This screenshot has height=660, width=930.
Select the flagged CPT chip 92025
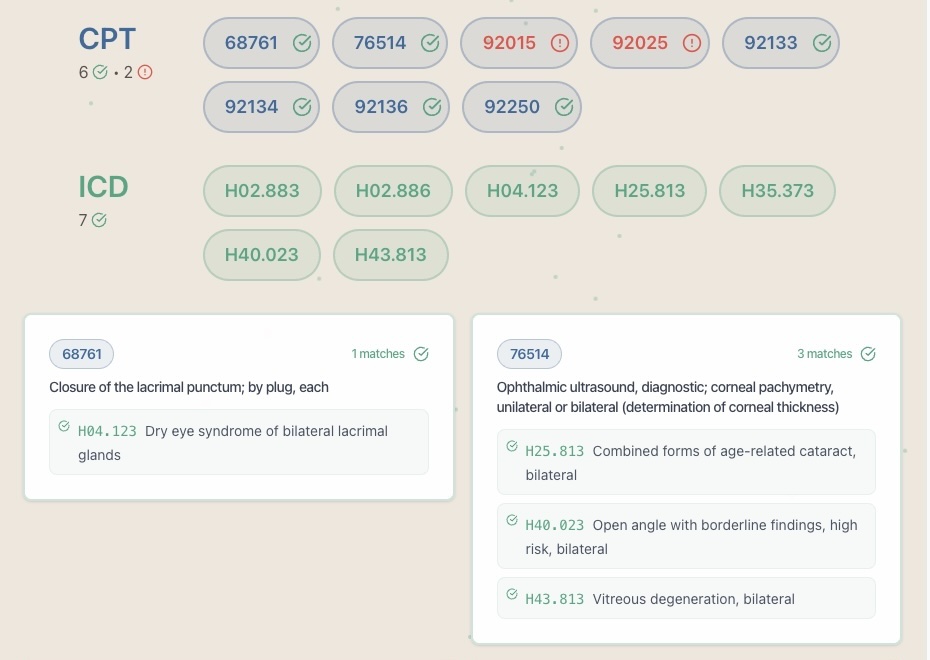[x=649, y=43]
